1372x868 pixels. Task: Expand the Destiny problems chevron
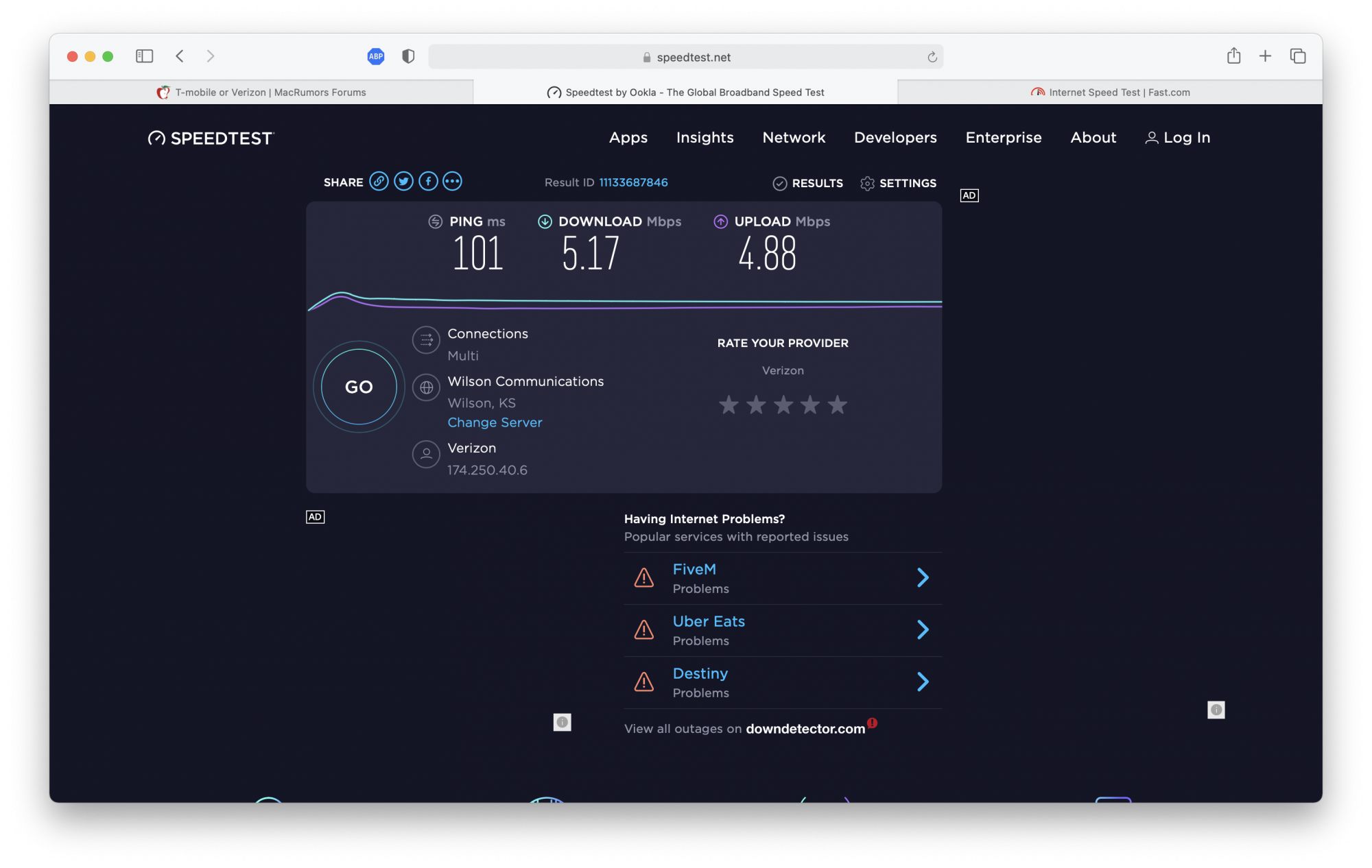pos(923,682)
